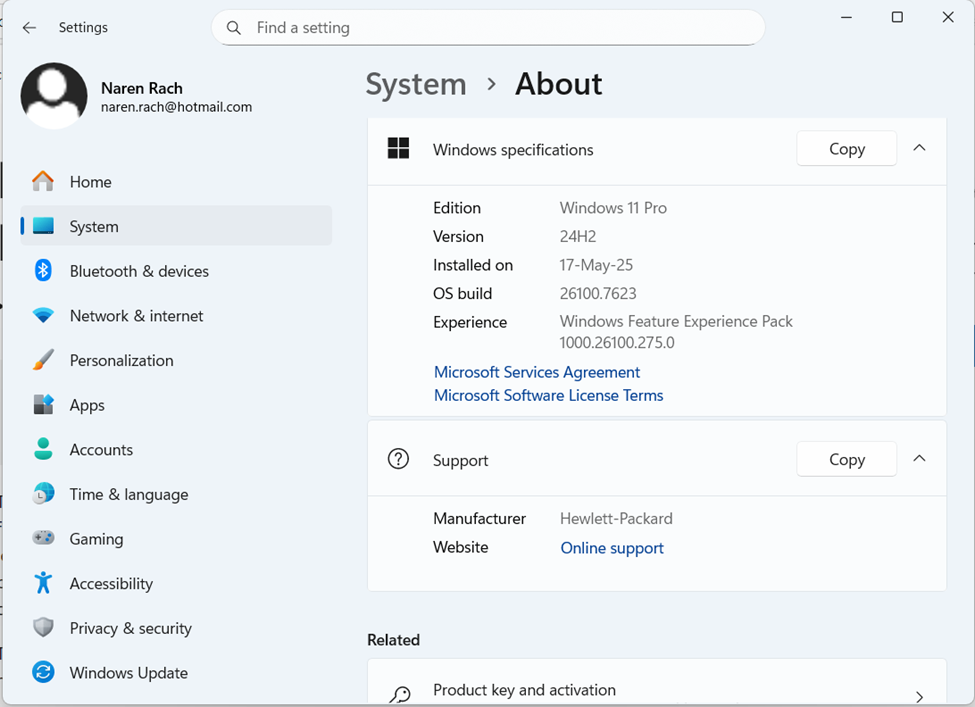975x707 pixels.
Task: Select Time & language menu item
Action: click(x=129, y=494)
